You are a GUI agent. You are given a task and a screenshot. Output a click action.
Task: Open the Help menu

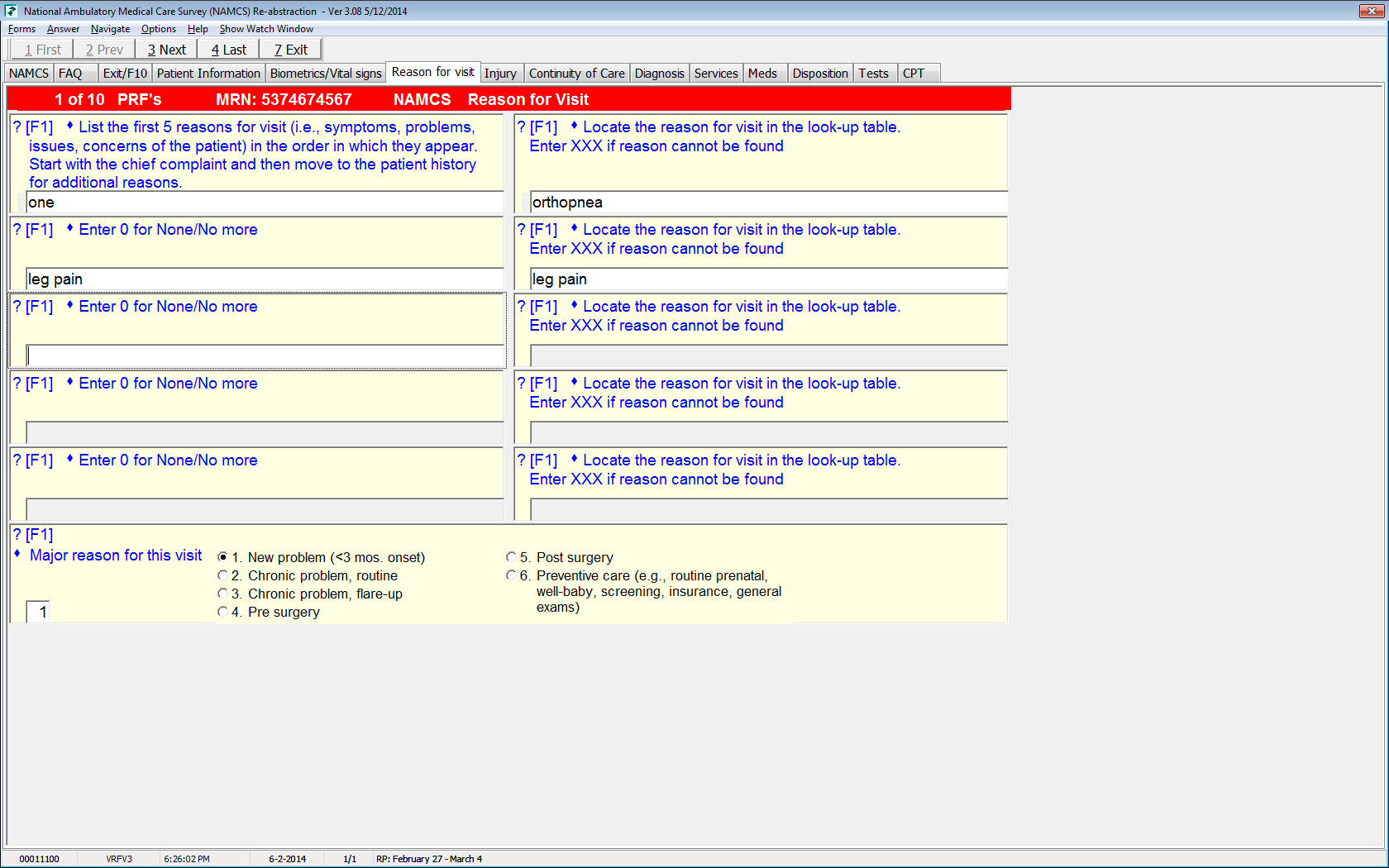coord(198,29)
